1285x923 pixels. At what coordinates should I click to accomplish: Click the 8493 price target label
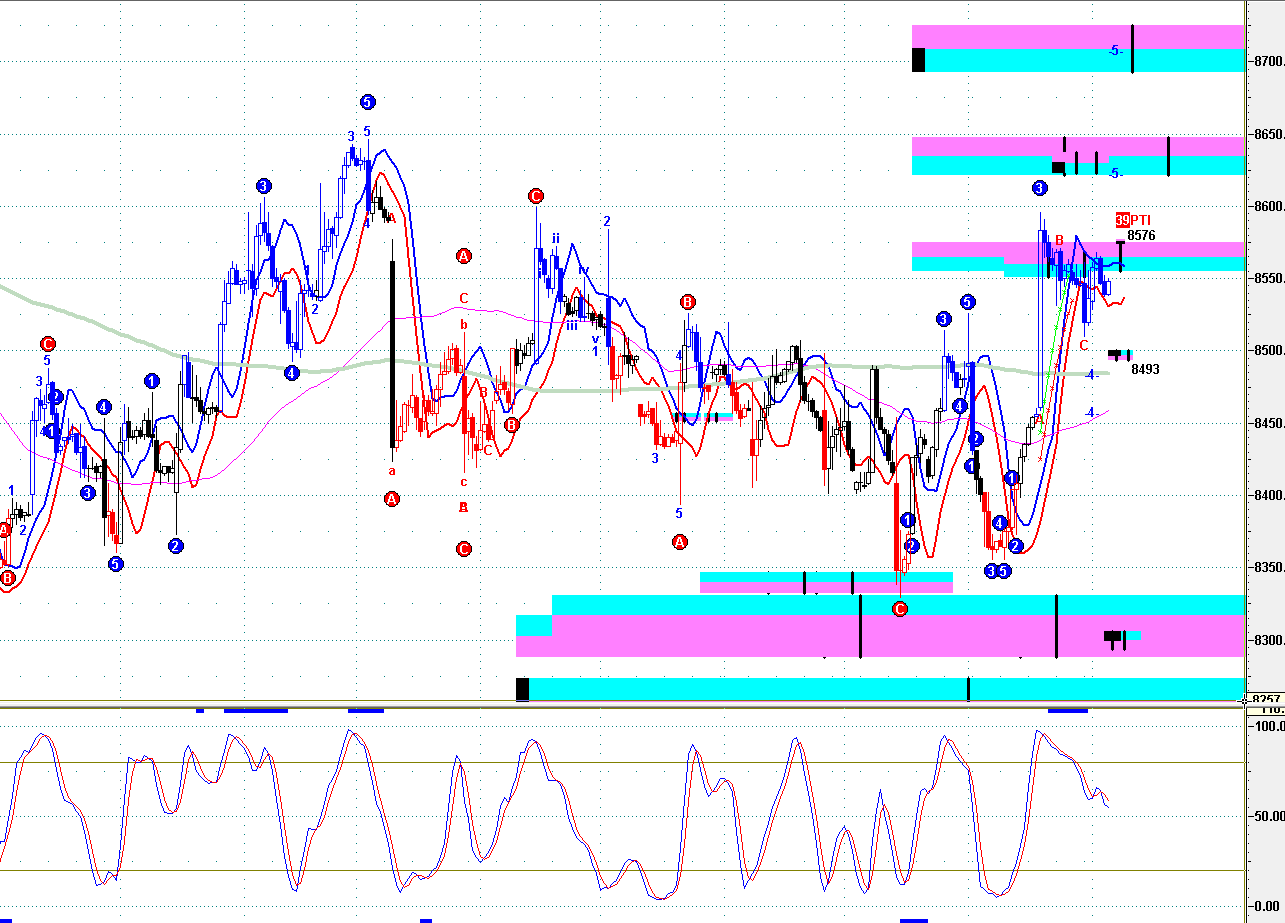1145,369
